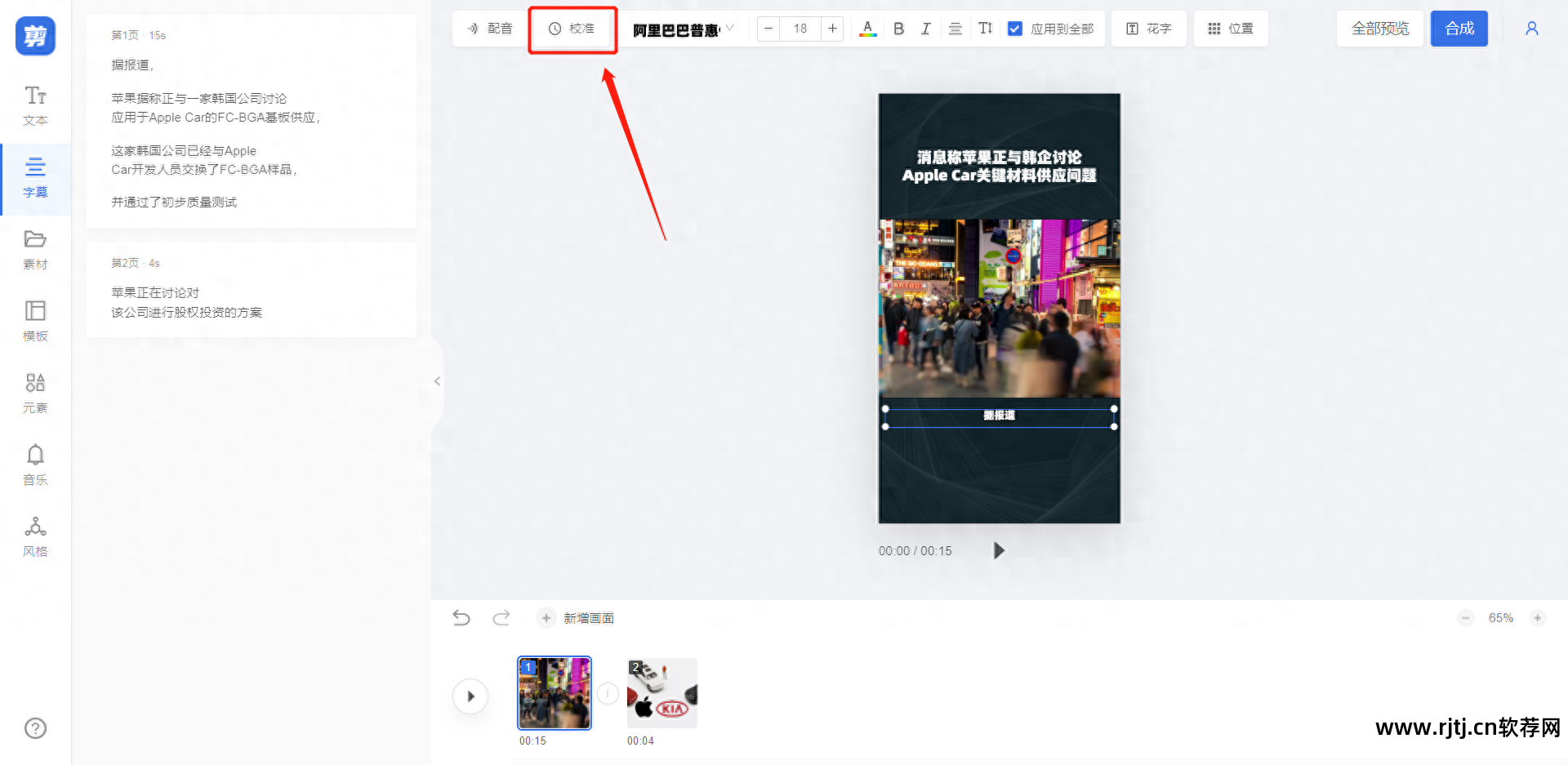
Task: Open the 素材 materials panel
Action: (x=35, y=249)
